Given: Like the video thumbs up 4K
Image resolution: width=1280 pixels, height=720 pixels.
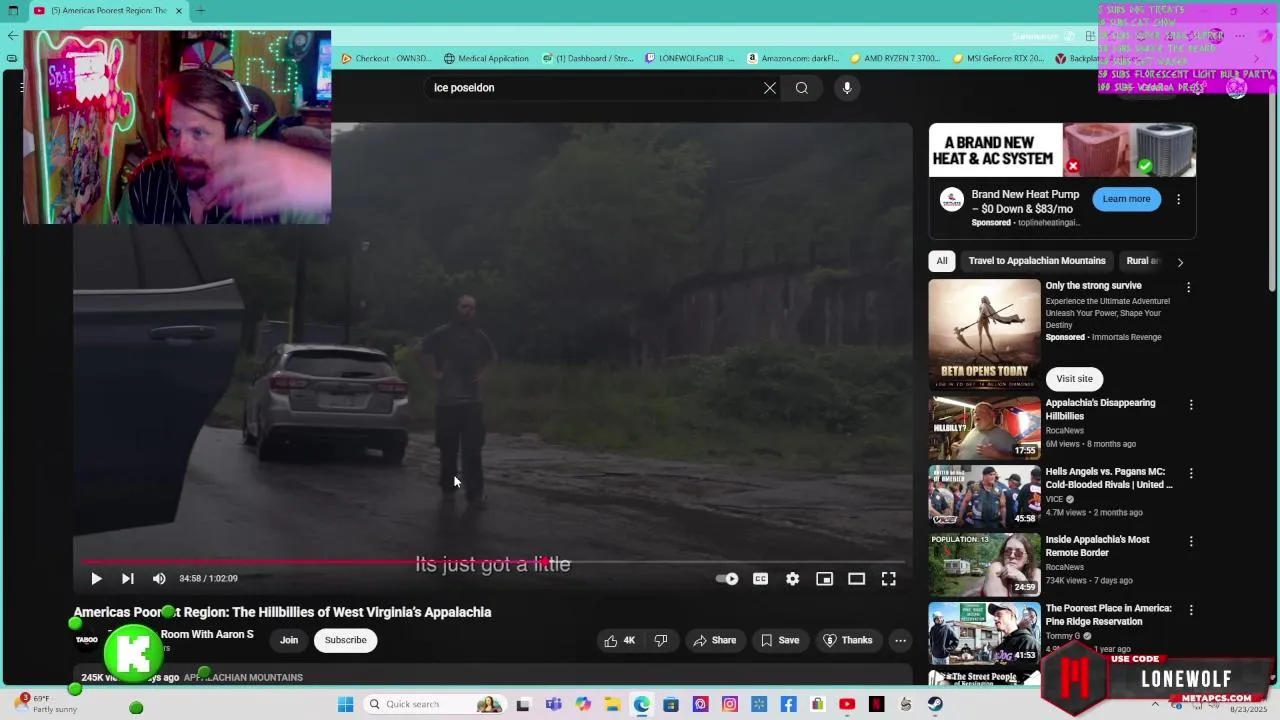Looking at the screenshot, I should (x=620, y=640).
